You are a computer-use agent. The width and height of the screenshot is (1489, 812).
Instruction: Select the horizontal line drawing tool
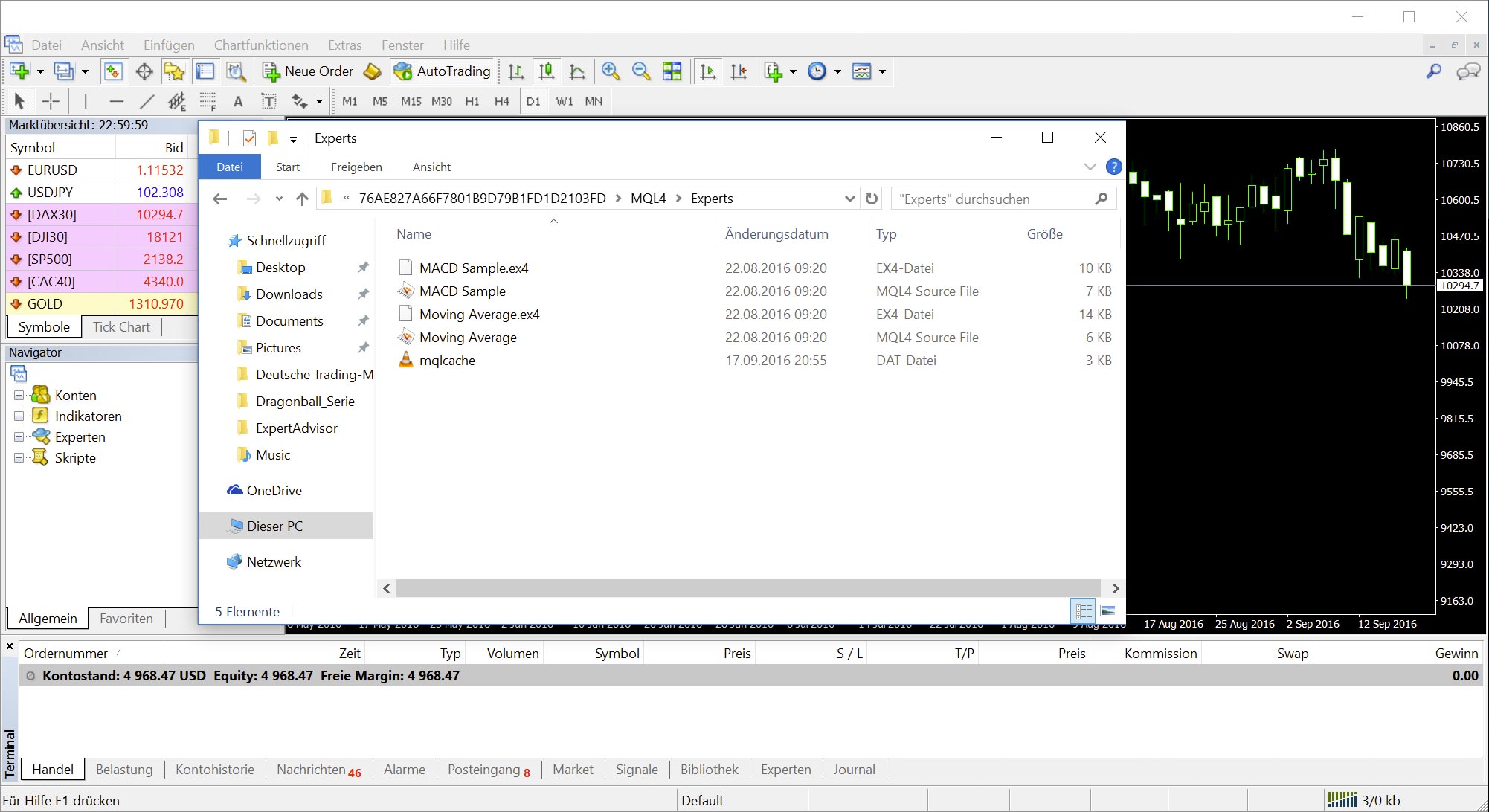coord(116,101)
